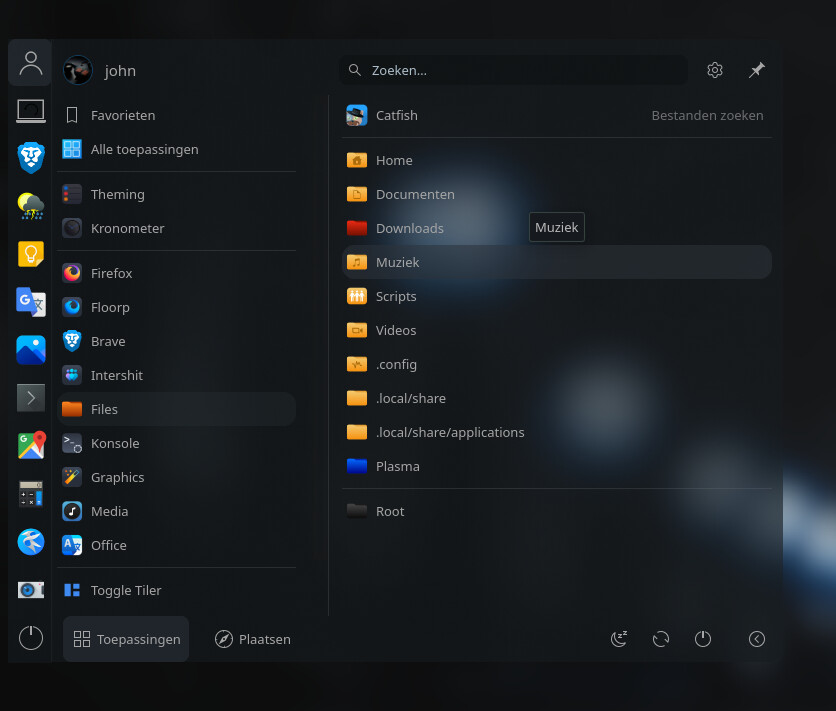836x711 pixels.
Task: Open the Favorieten category
Action: coord(176,115)
